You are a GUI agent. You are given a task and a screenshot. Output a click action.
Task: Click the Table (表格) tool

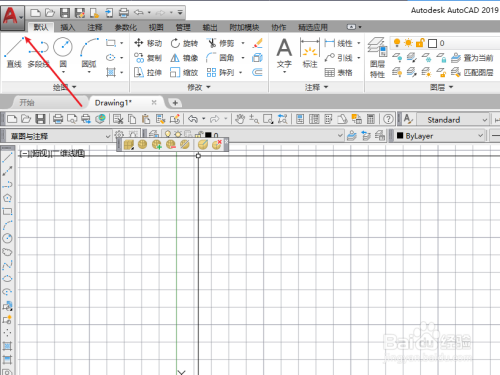(338, 72)
